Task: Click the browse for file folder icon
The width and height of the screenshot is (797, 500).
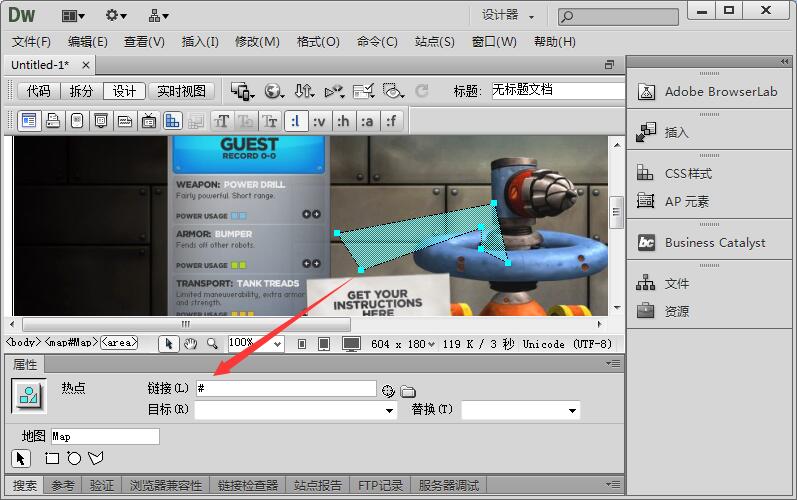Action: tap(408, 391)
